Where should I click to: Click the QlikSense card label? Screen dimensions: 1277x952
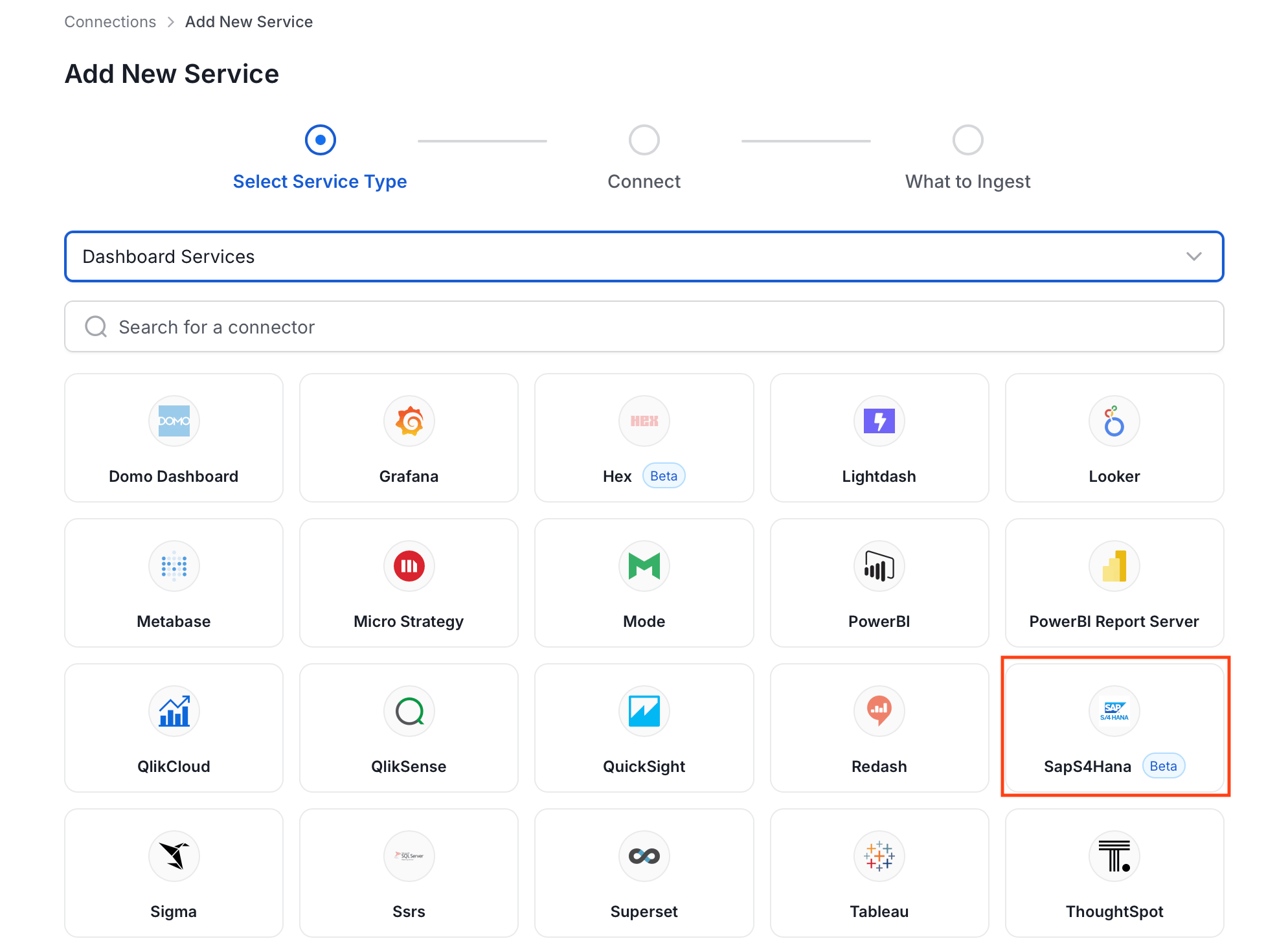(x=409, y=766)
